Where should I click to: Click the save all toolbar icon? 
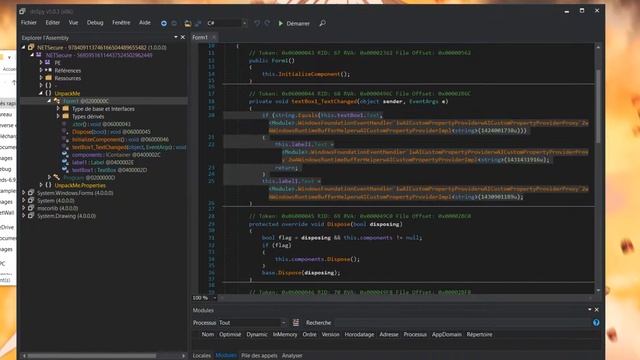(x=198, y=23)
